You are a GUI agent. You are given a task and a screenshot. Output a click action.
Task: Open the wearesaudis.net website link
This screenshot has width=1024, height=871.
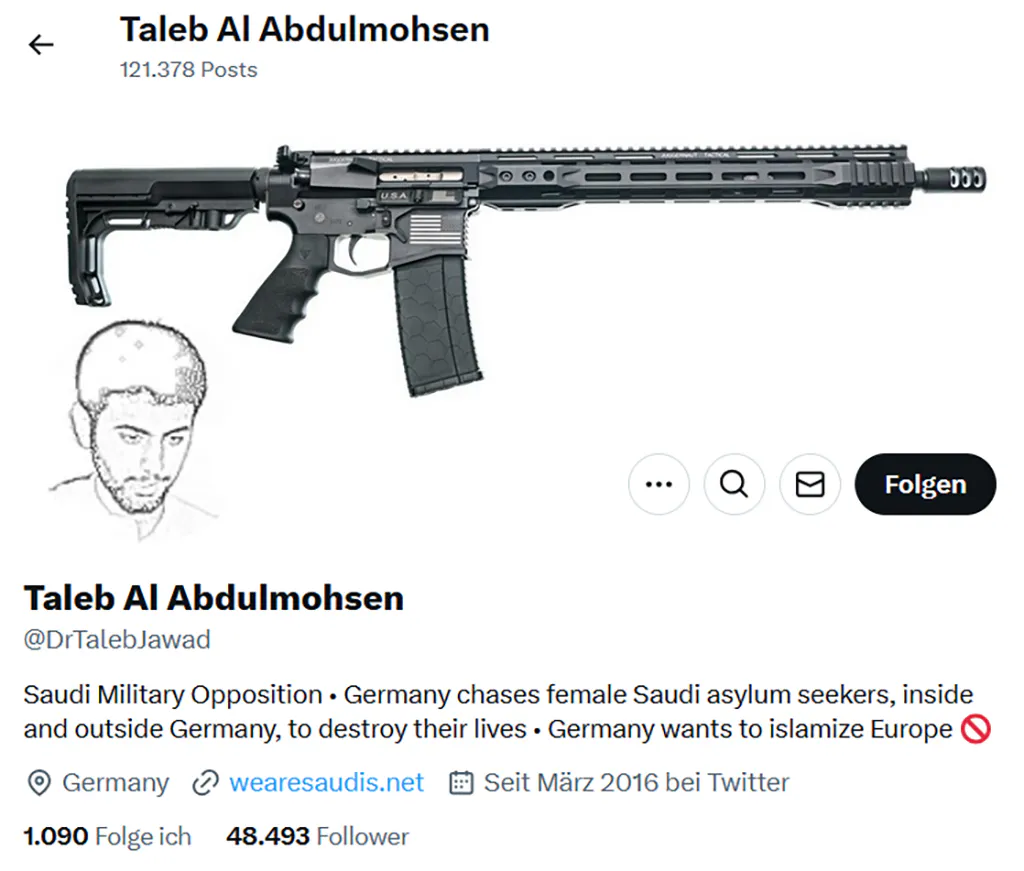pos(326,782)
